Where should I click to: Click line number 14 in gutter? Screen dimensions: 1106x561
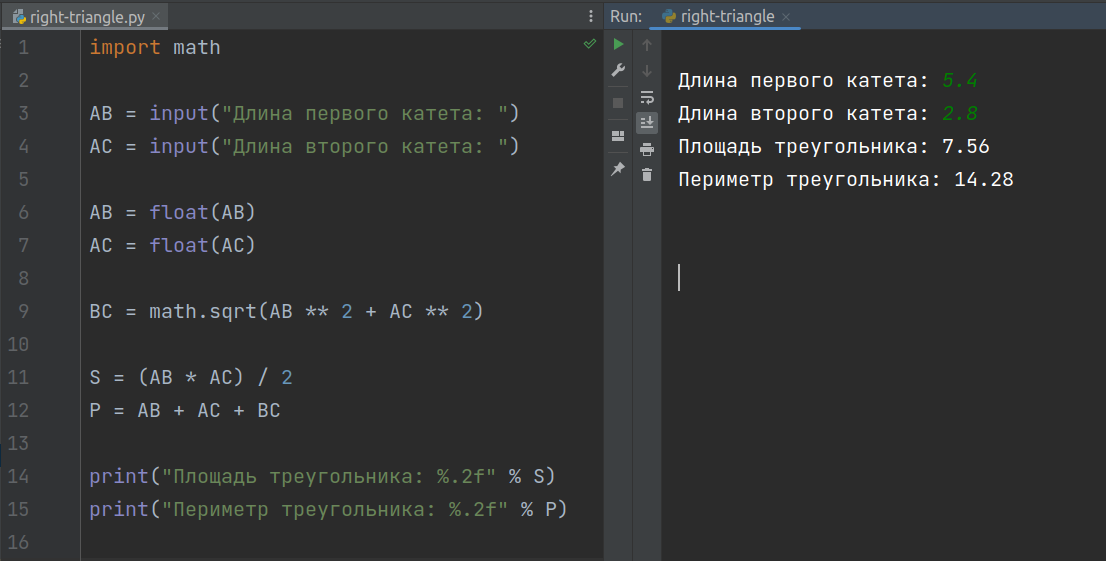click(x=18, y=476)
